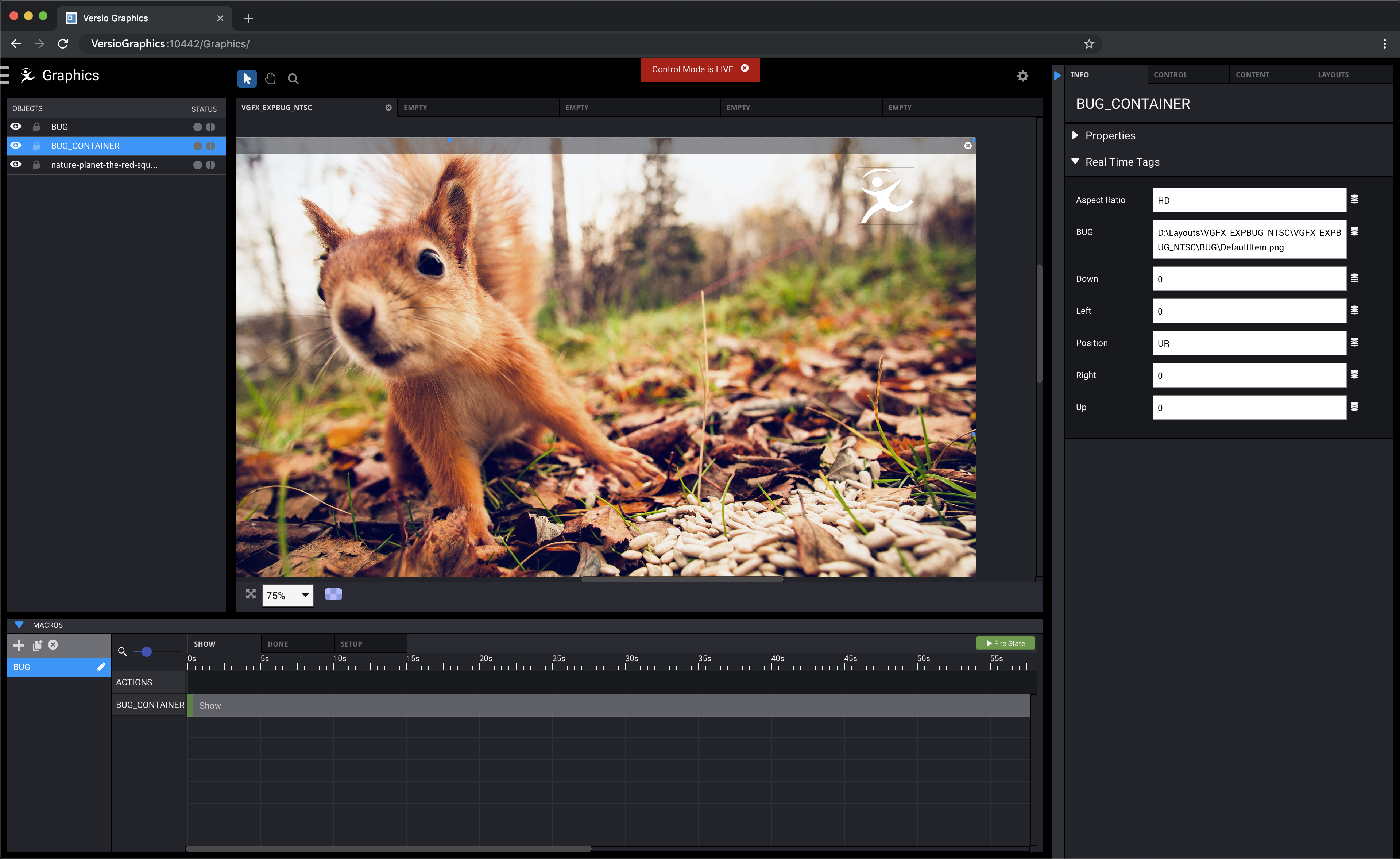The image size is (1400, 859).
Task: Open the 75% zoom dropdown
Action: click(287, 595)
